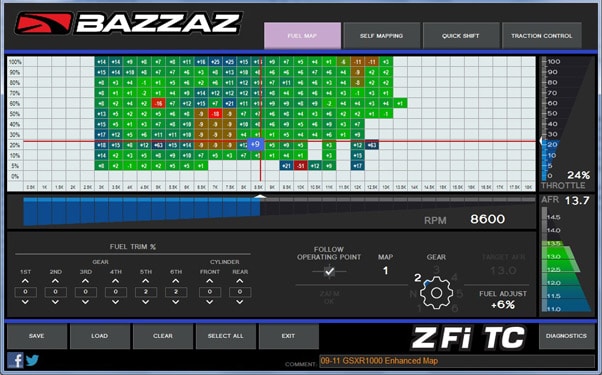Screen dimensions: 602x375
Task: Open the Facebook icon link
Action: point(15,360)
